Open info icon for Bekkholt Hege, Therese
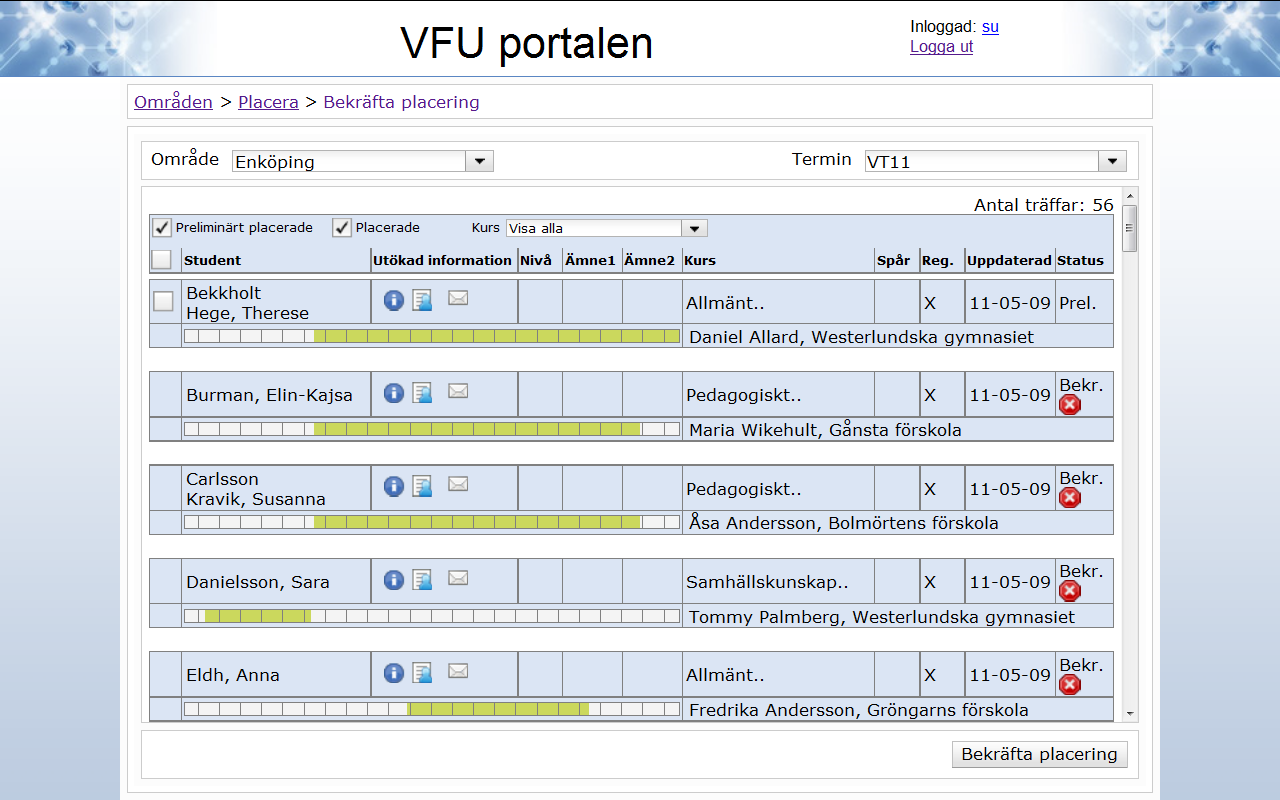This screenshot has height=800, width=1280. click(394, 300)
